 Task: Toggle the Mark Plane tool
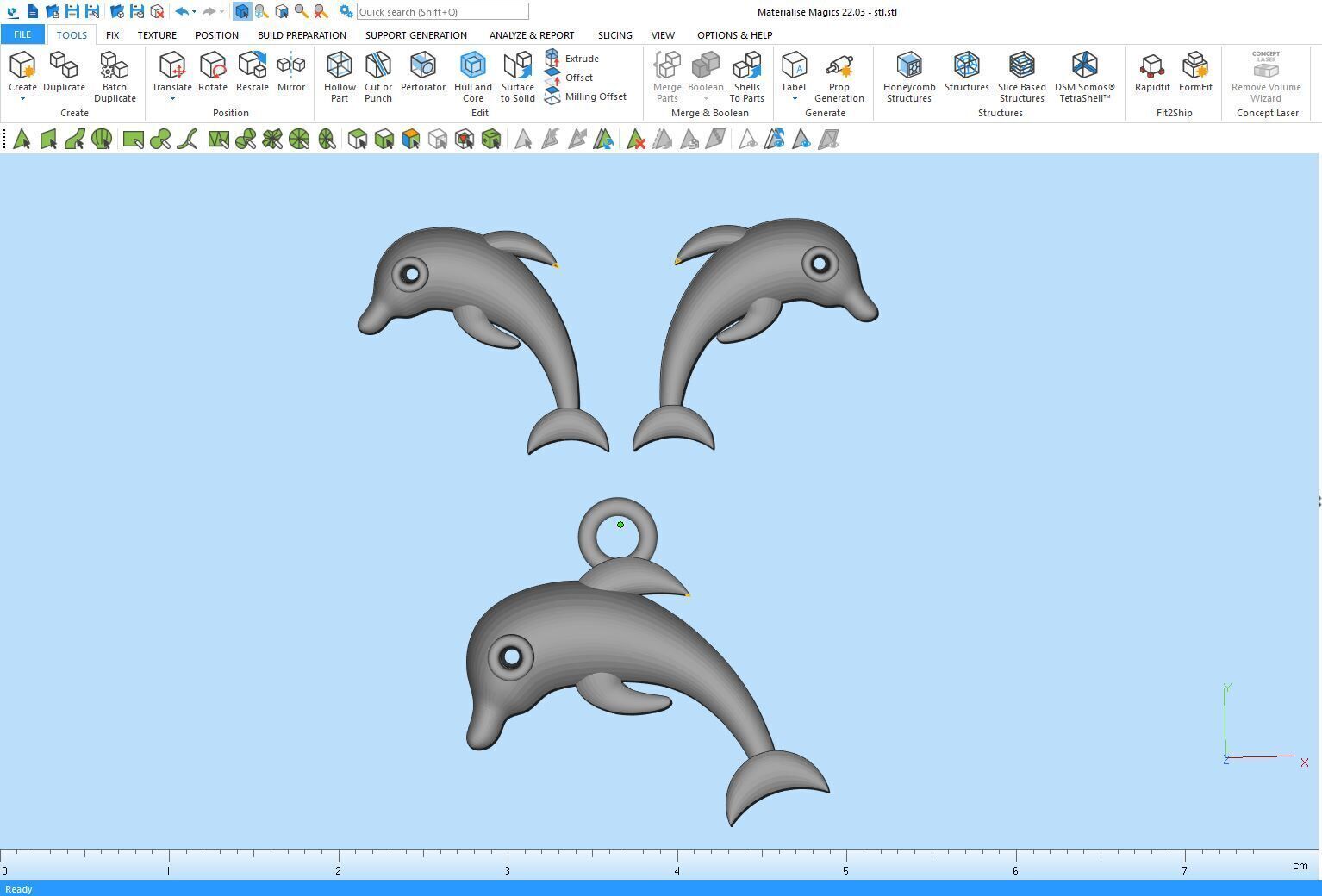coord(48,139)
